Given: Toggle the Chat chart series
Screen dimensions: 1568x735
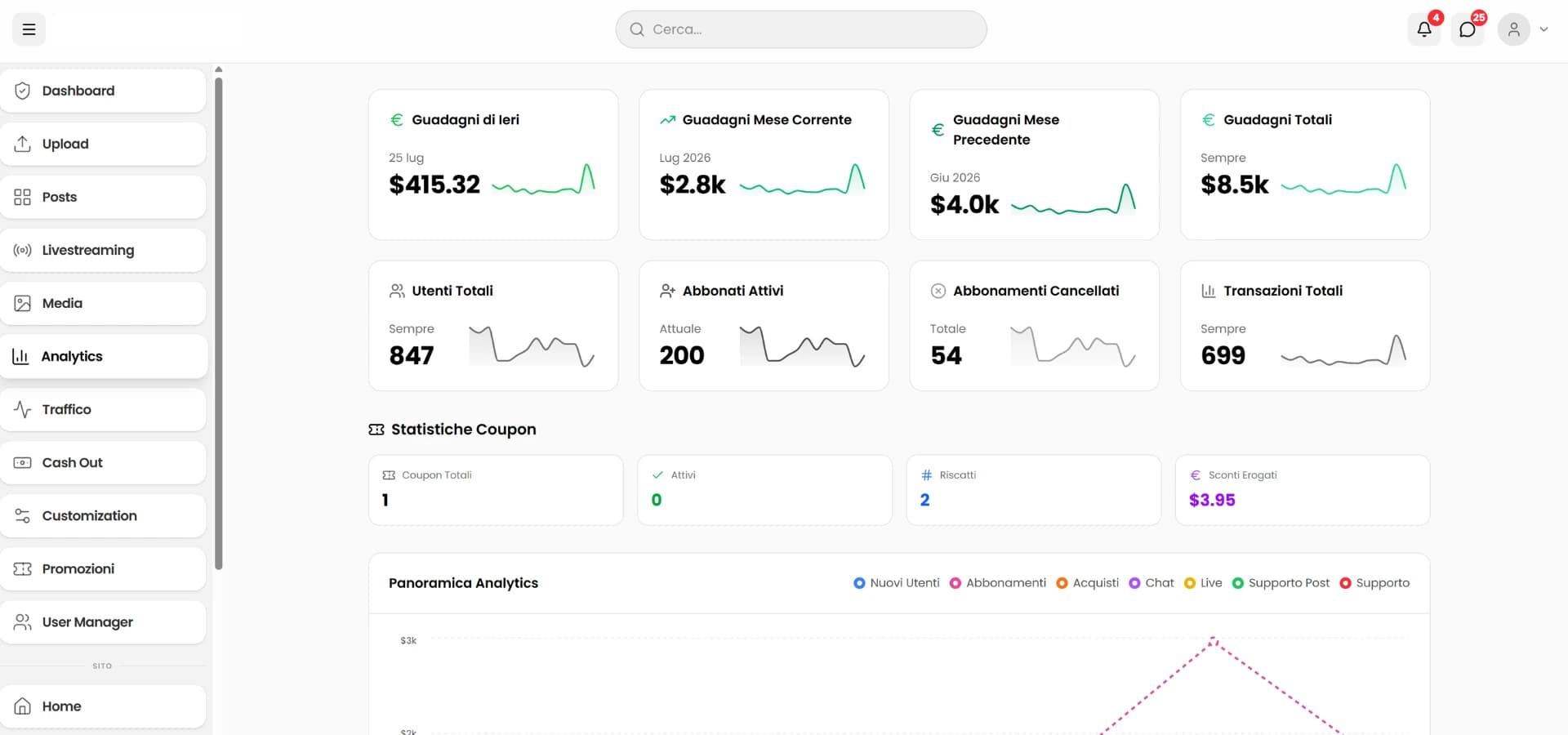Looking at the screenshot, I should pos(1151,583).
